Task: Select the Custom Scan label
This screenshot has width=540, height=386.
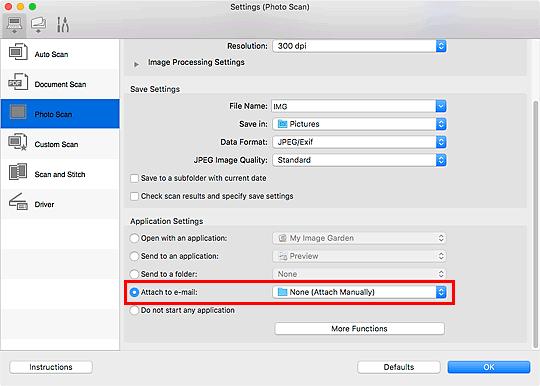Action: tap(56, 144)
